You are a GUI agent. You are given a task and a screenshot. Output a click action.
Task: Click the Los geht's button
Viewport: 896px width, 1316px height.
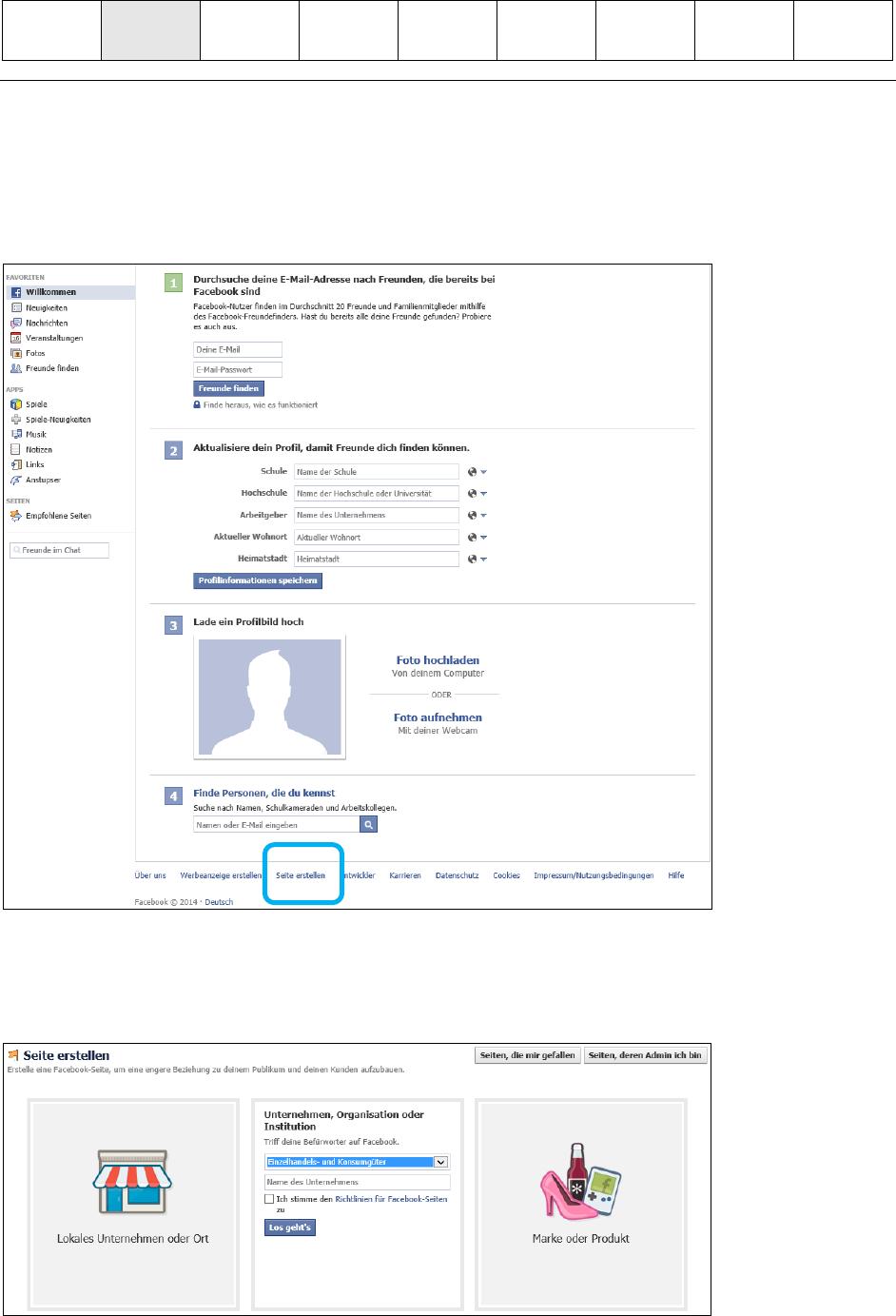coord(290,1228)
